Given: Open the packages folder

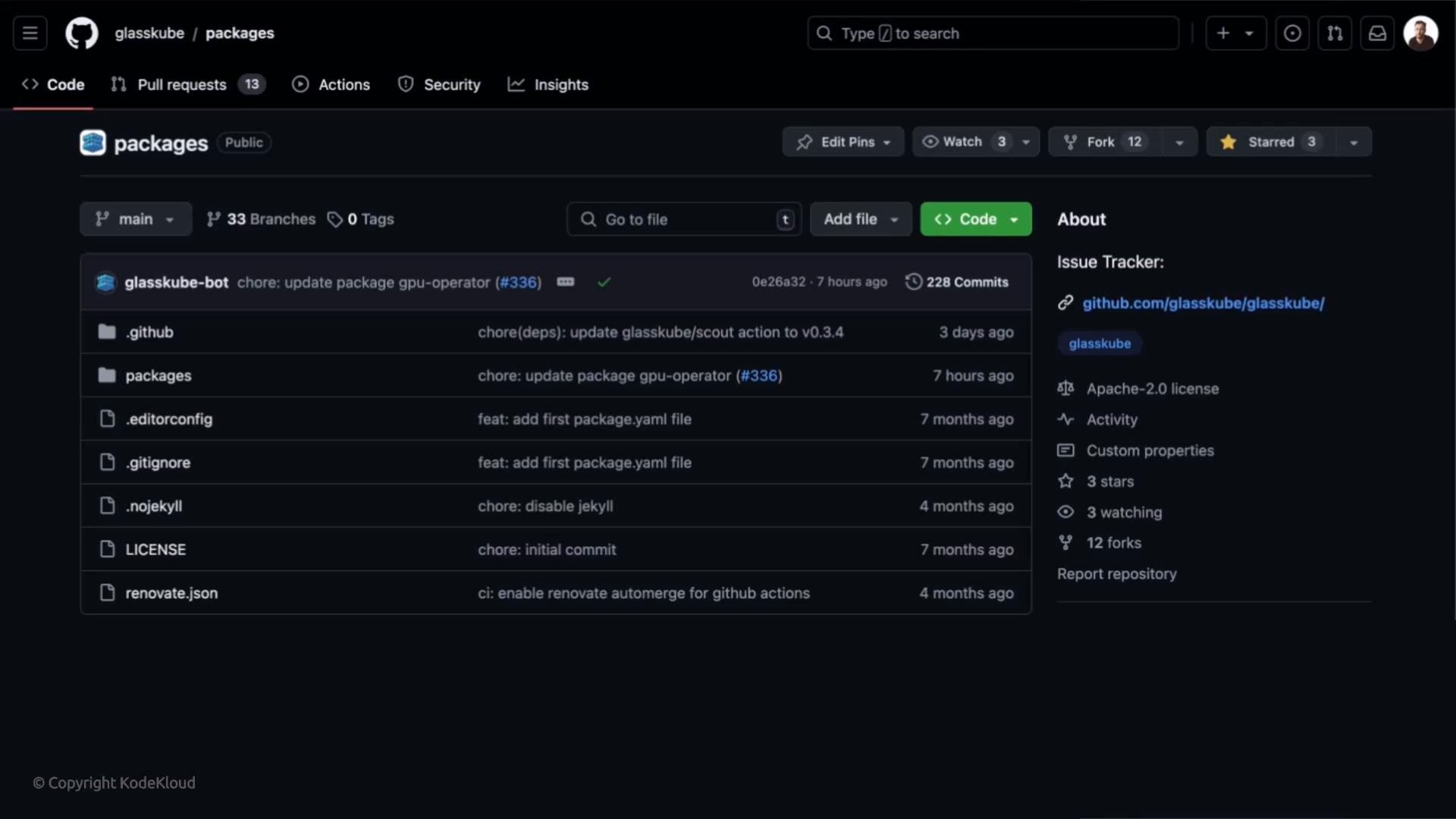Looking at the screenshot, I should point(158,375).
